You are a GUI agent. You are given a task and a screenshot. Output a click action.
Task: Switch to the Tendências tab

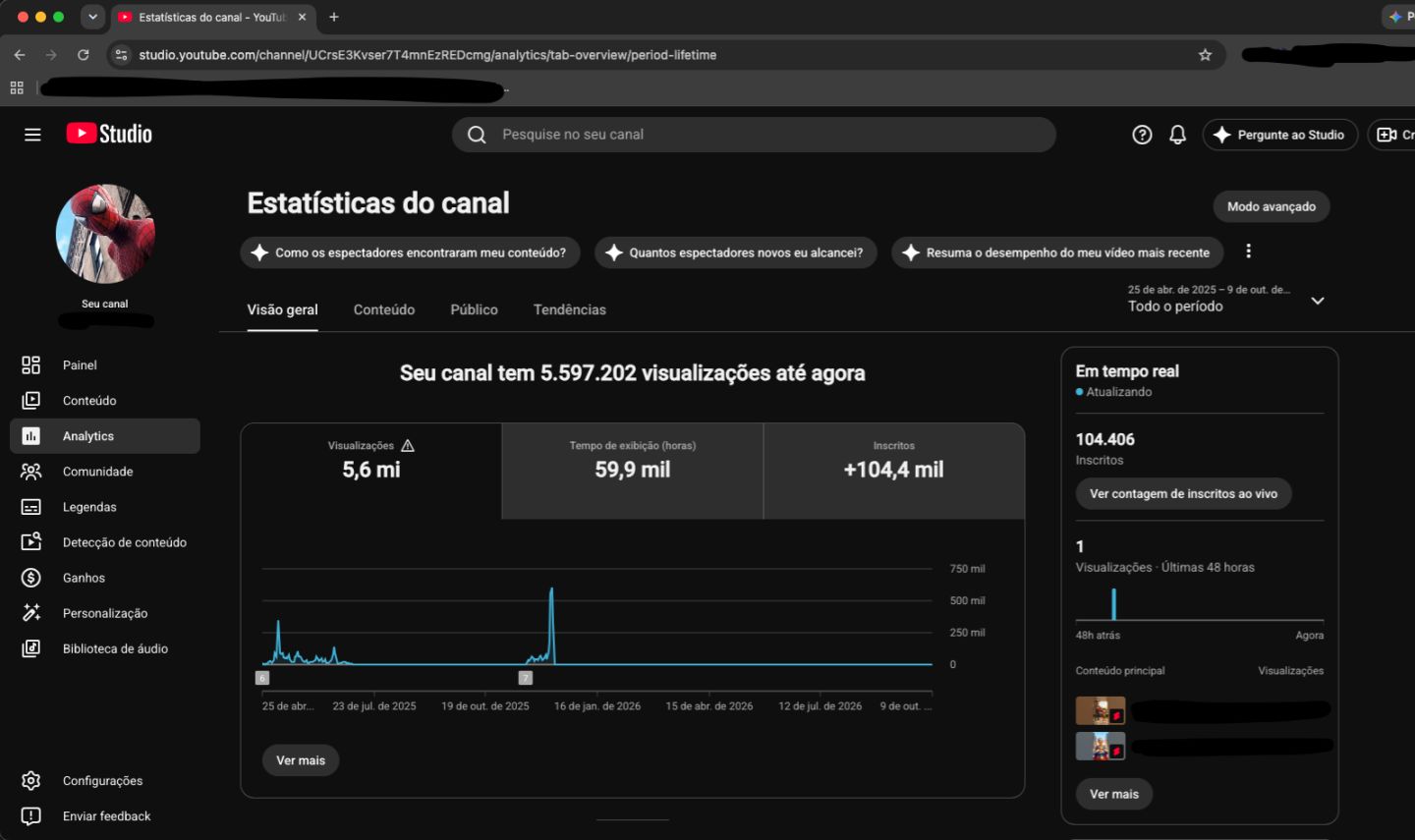coord(570,310)
